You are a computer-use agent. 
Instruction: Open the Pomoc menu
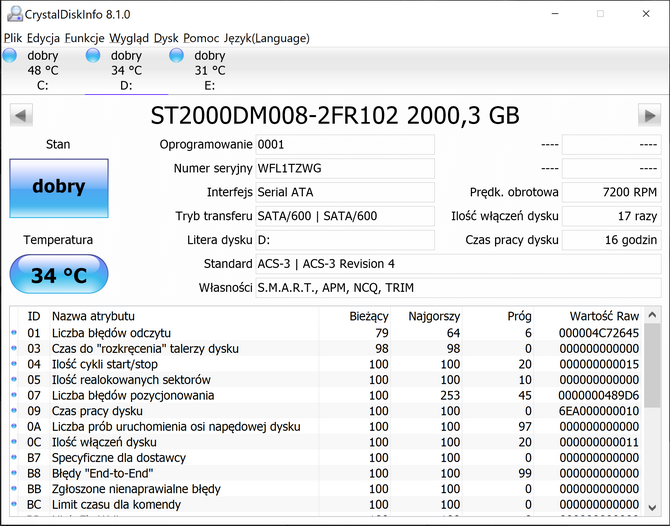201,38
